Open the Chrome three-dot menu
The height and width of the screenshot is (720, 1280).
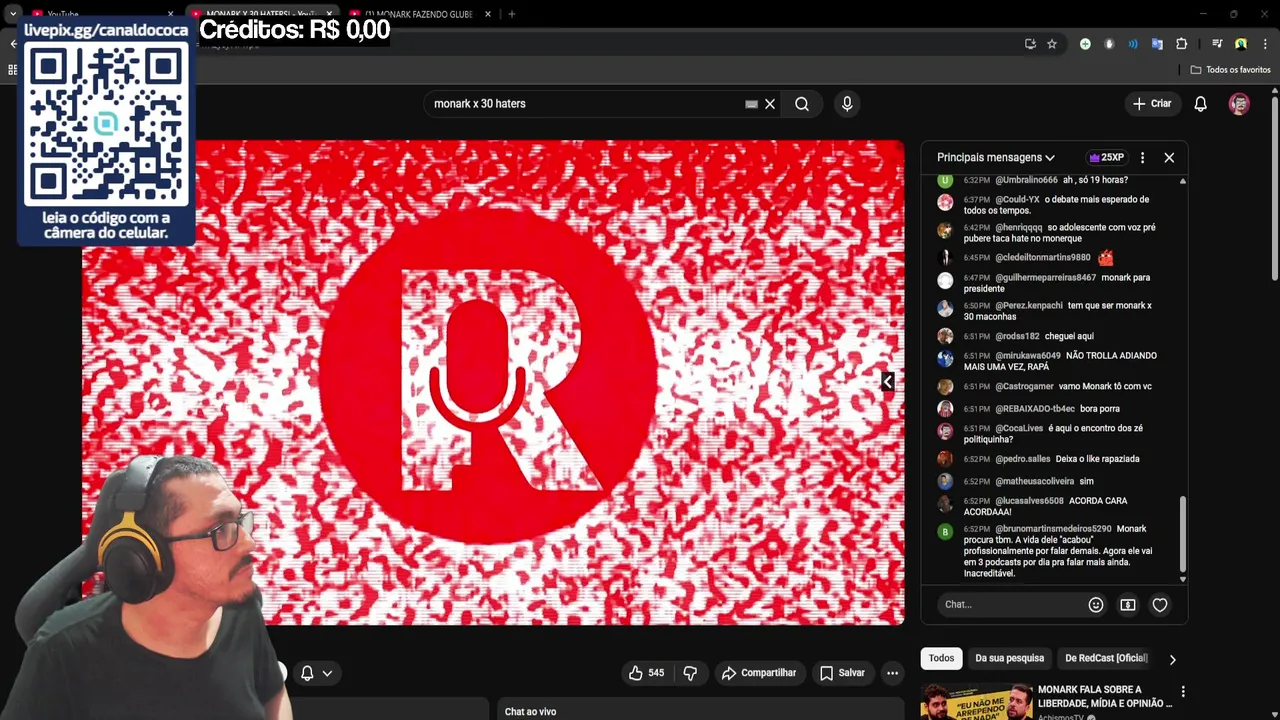tap(1265, 44)
